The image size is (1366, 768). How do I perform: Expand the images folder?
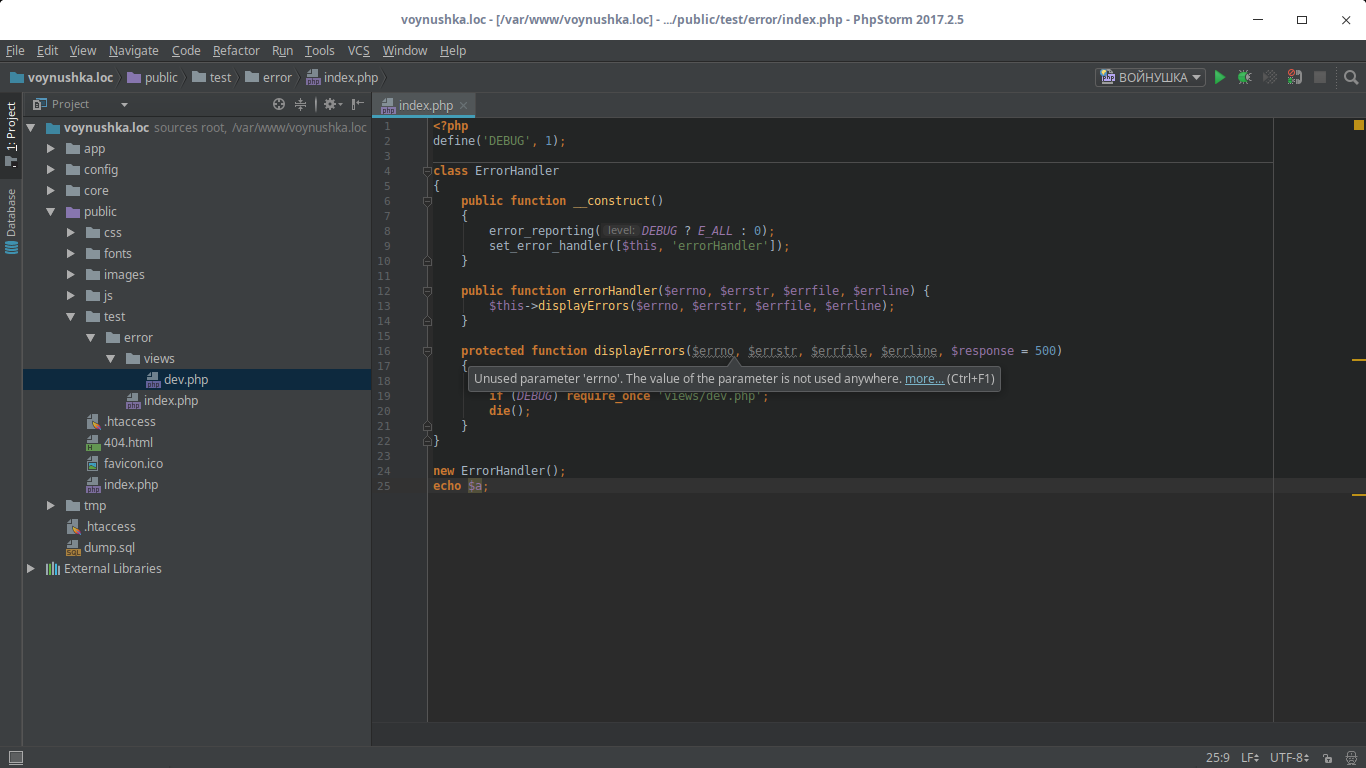[71, 274]
